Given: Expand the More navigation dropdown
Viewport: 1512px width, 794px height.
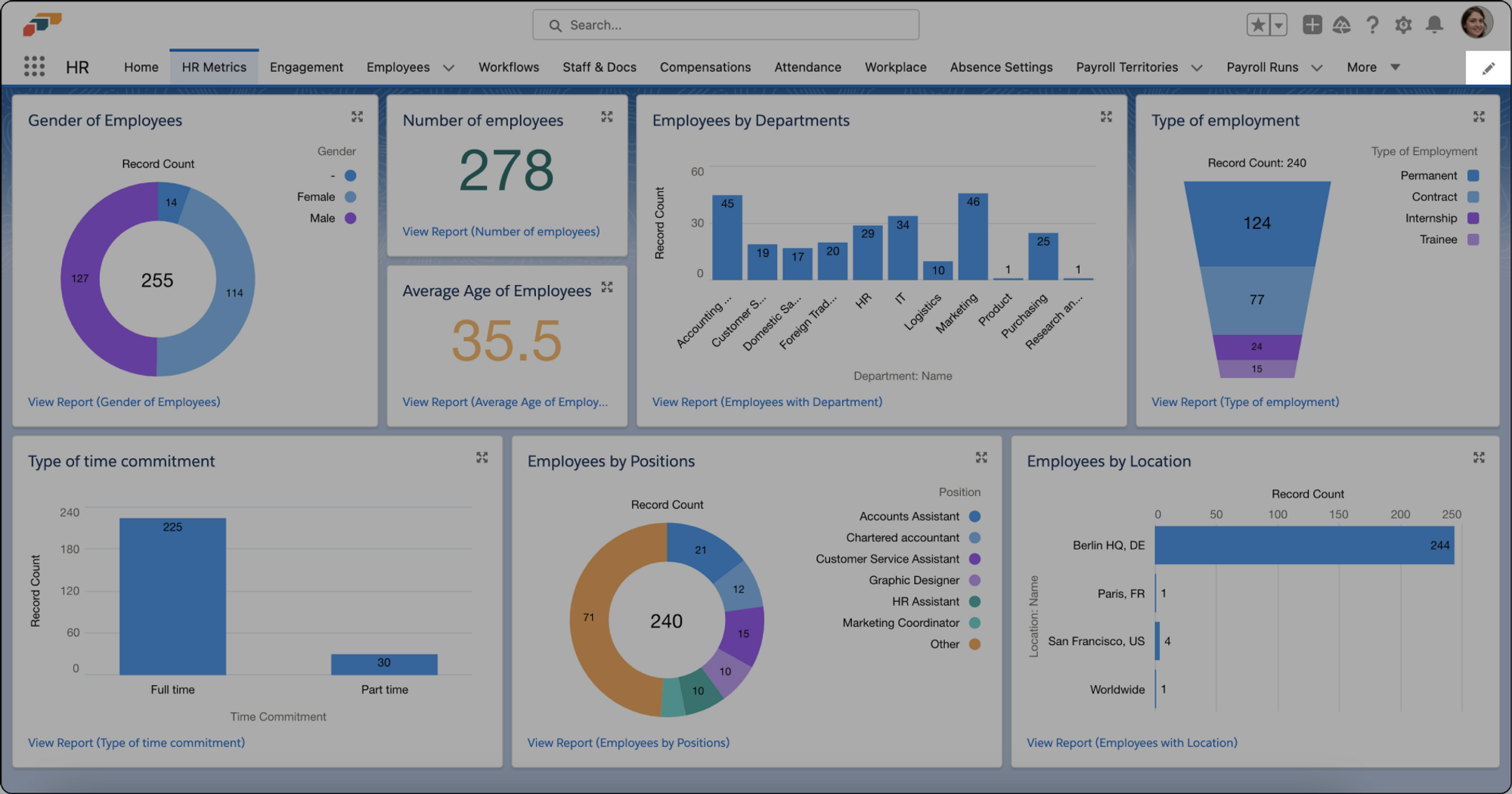Looking at the screenshot, I should (x=1373, y=67).
